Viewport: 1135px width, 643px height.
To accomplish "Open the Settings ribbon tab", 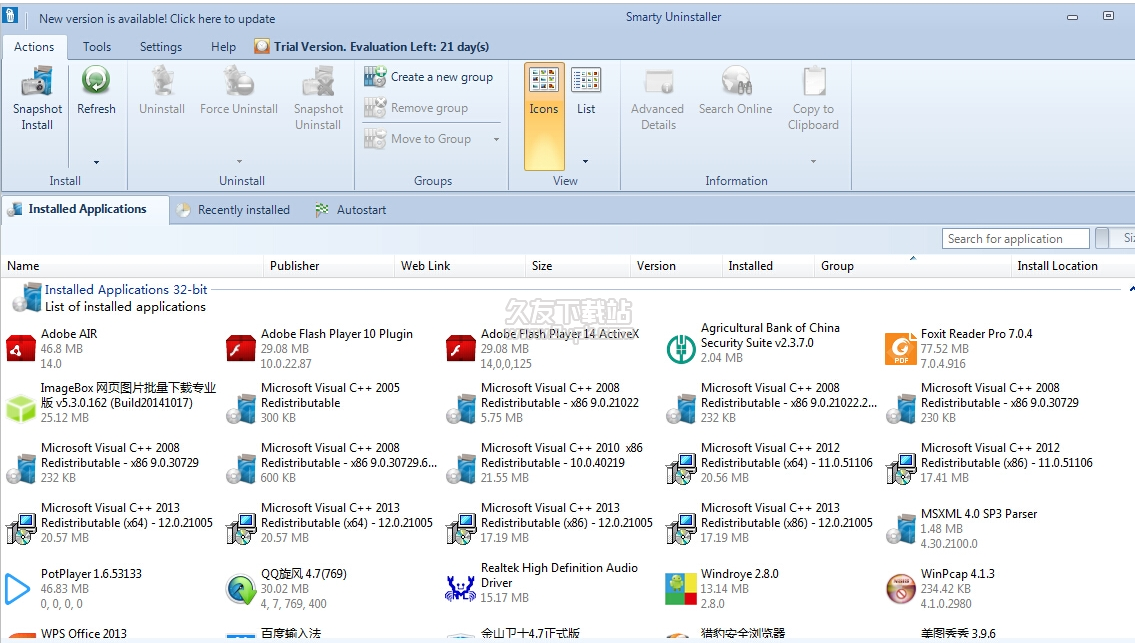I will 161,46.
